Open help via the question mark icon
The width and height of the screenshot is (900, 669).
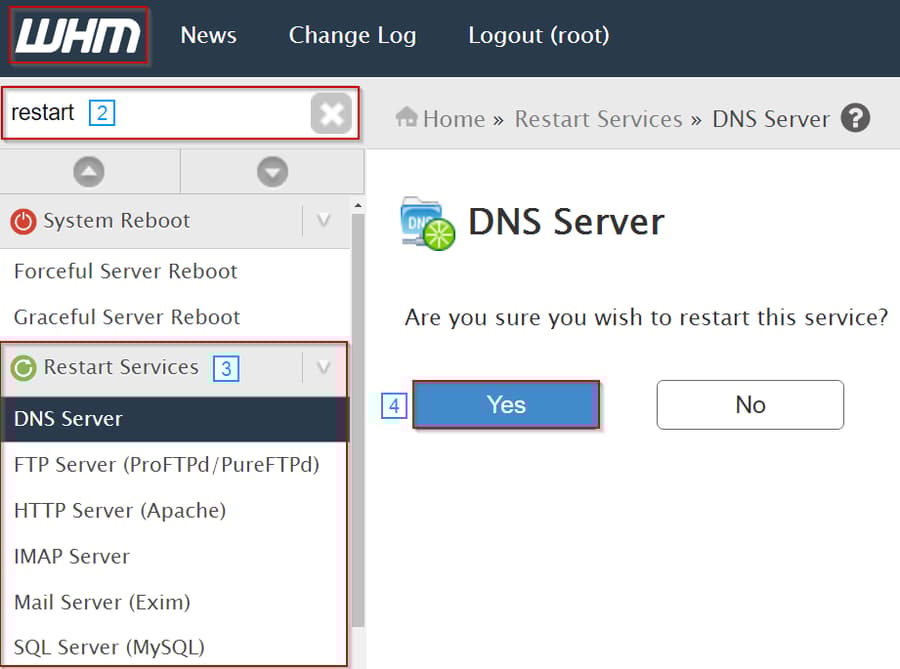coord(856,118)
